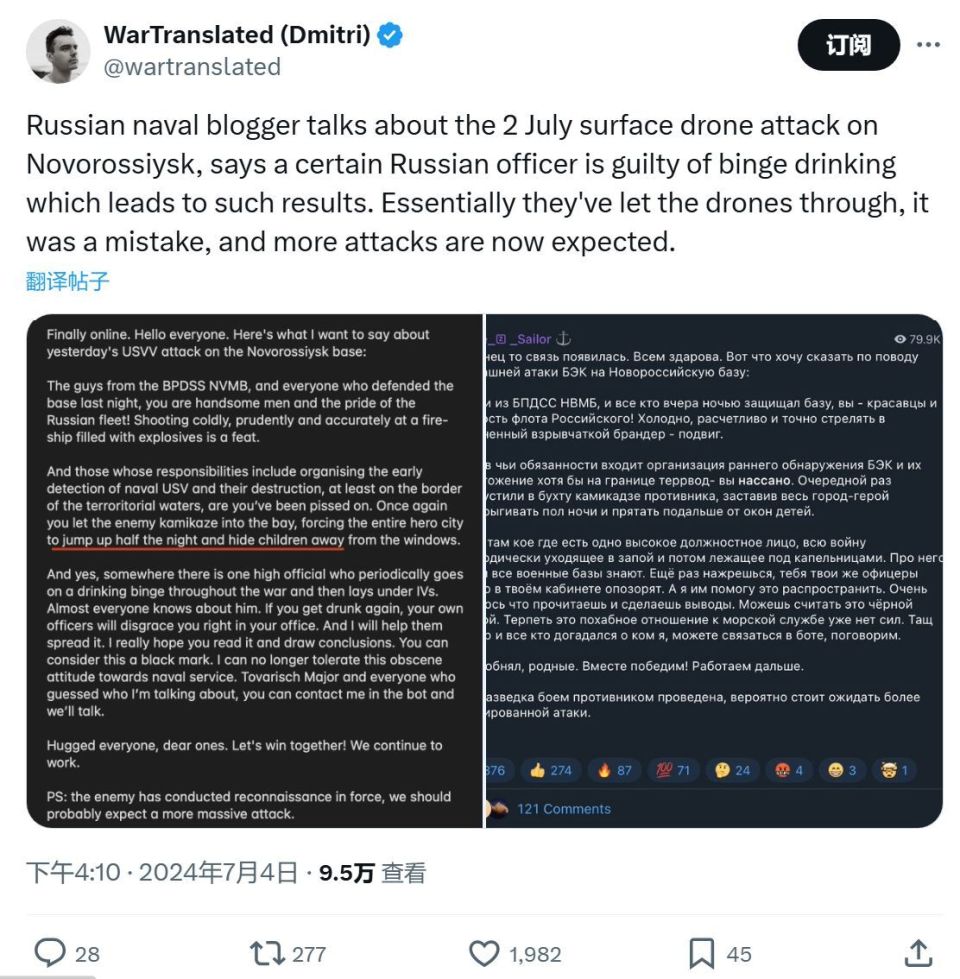This screenshot has height=979, width=960.
Task: Open the 121 Comments link
Action: pyautogui.click(x=563, y=809)
